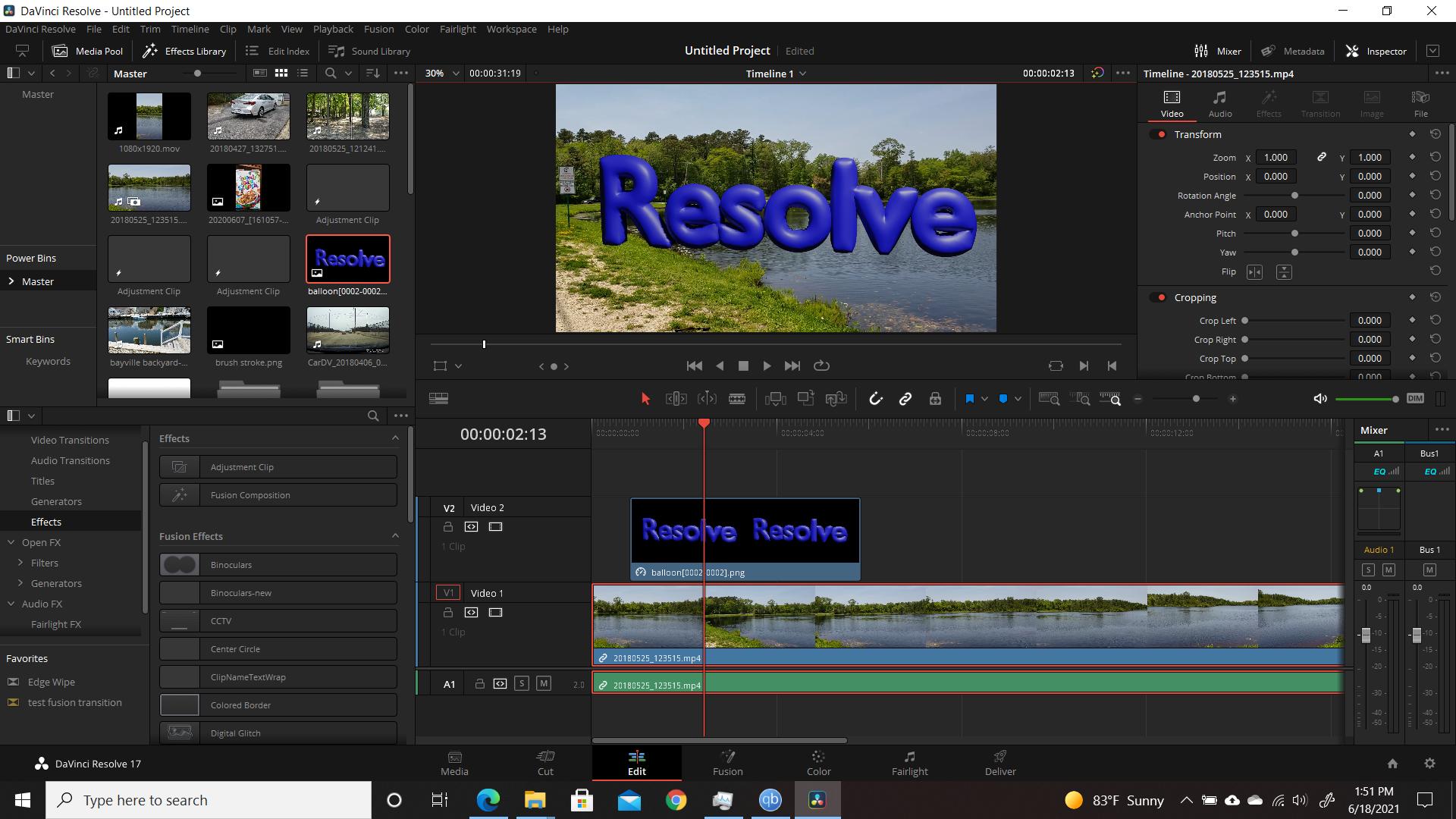Screen dimensions: 1456x819
Task: Go to first frame in viewer
Action: (x=694, y=366)
